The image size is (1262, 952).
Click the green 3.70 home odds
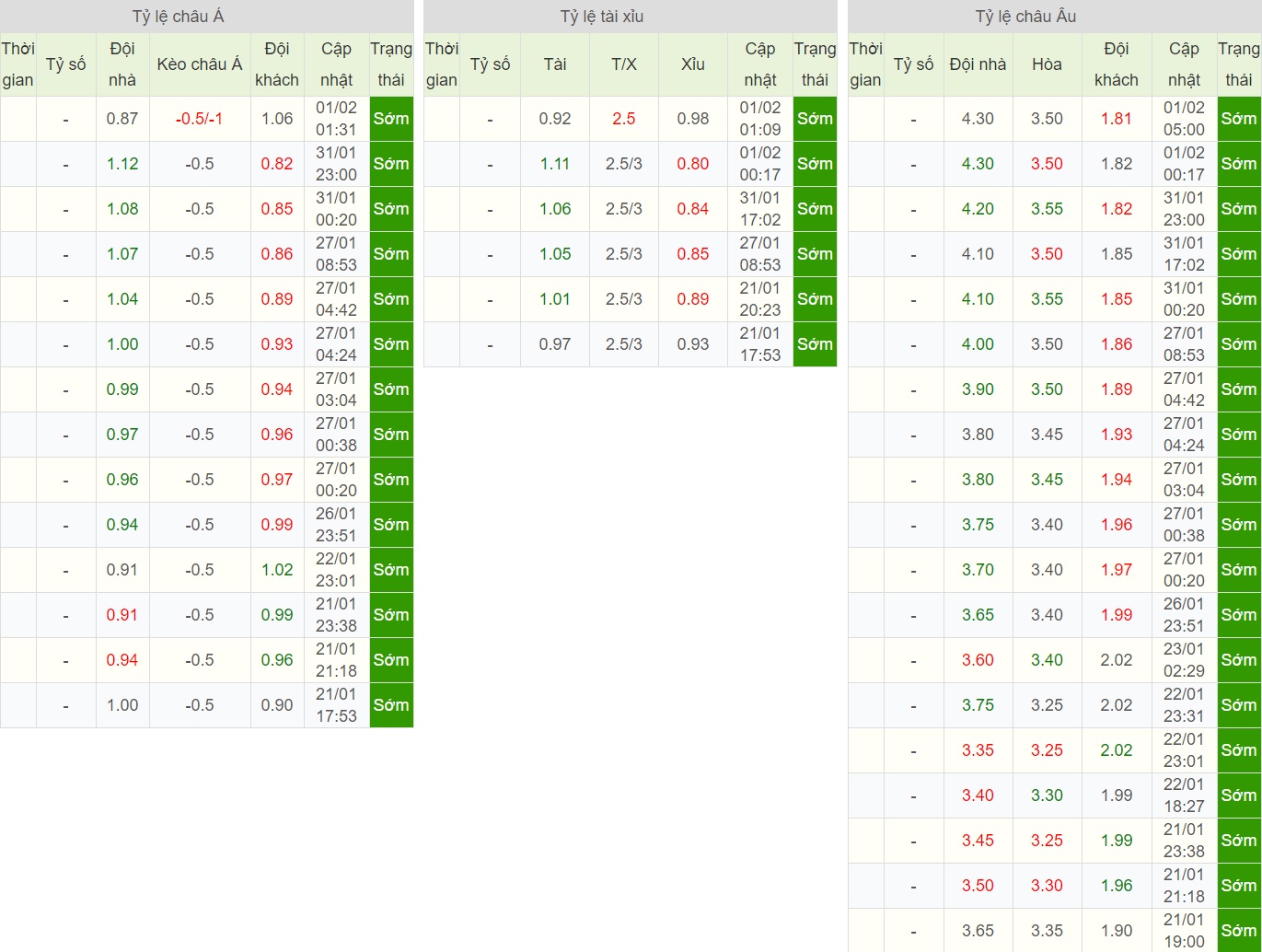pyautogui.click(x=978, y=570)
